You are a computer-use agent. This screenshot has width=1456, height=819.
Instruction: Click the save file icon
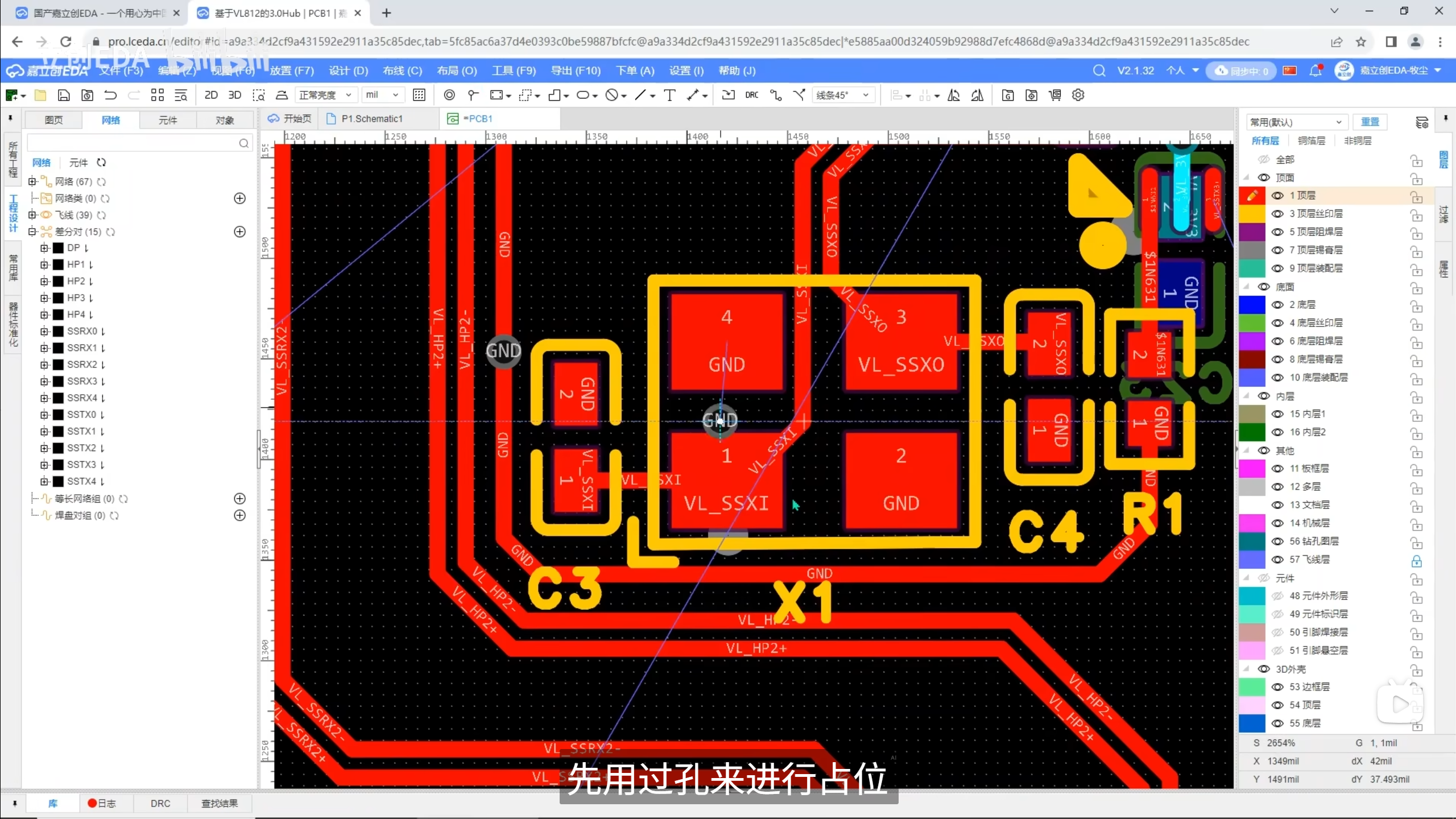click(64, 95)
